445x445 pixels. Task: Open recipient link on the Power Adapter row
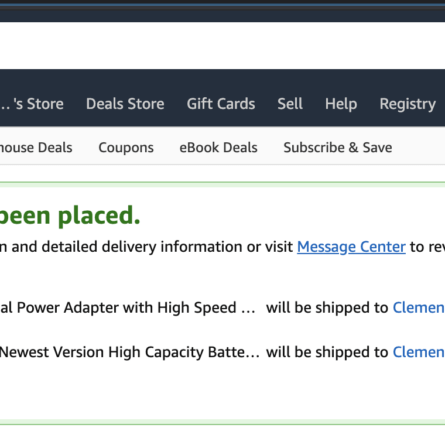[419, 307]
